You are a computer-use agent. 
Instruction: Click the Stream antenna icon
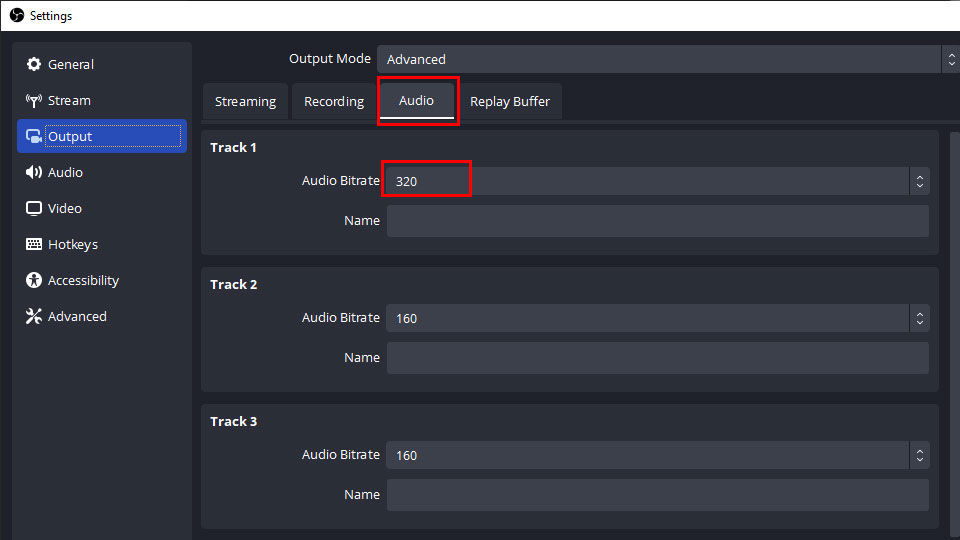point(34,100)
